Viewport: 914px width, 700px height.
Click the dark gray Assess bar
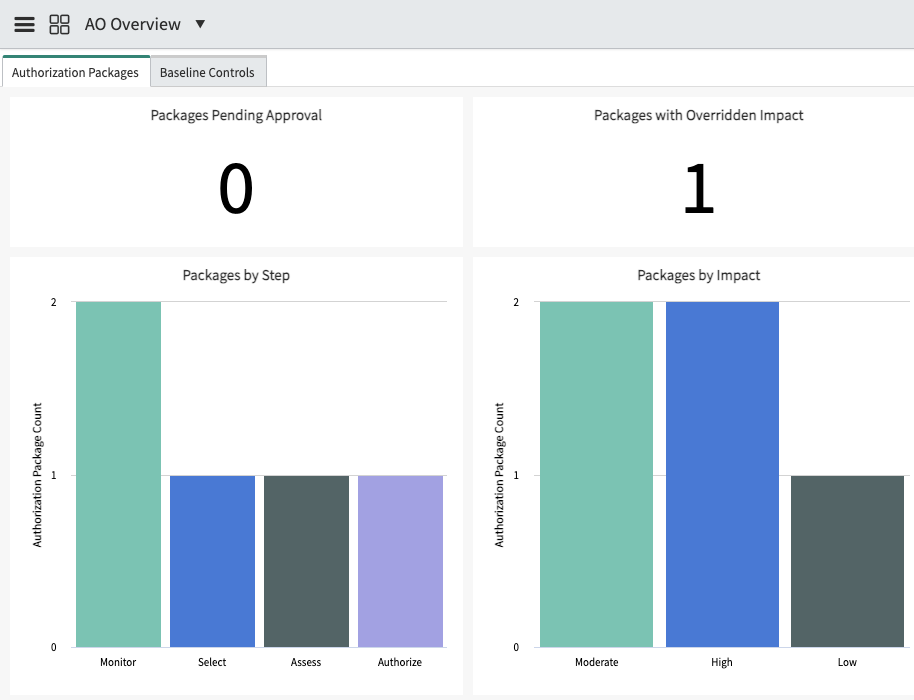pos(306,561)
